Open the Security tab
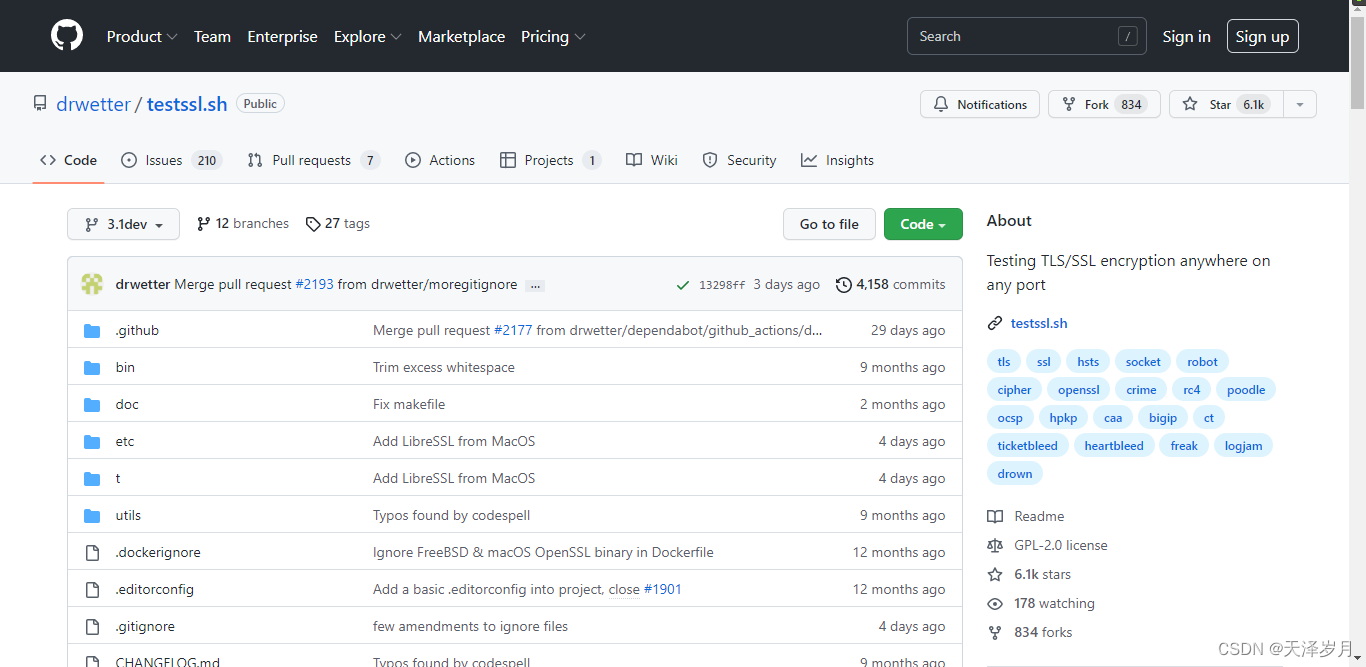This screenshot has width=1366, height=667. [x=739, y=160]
